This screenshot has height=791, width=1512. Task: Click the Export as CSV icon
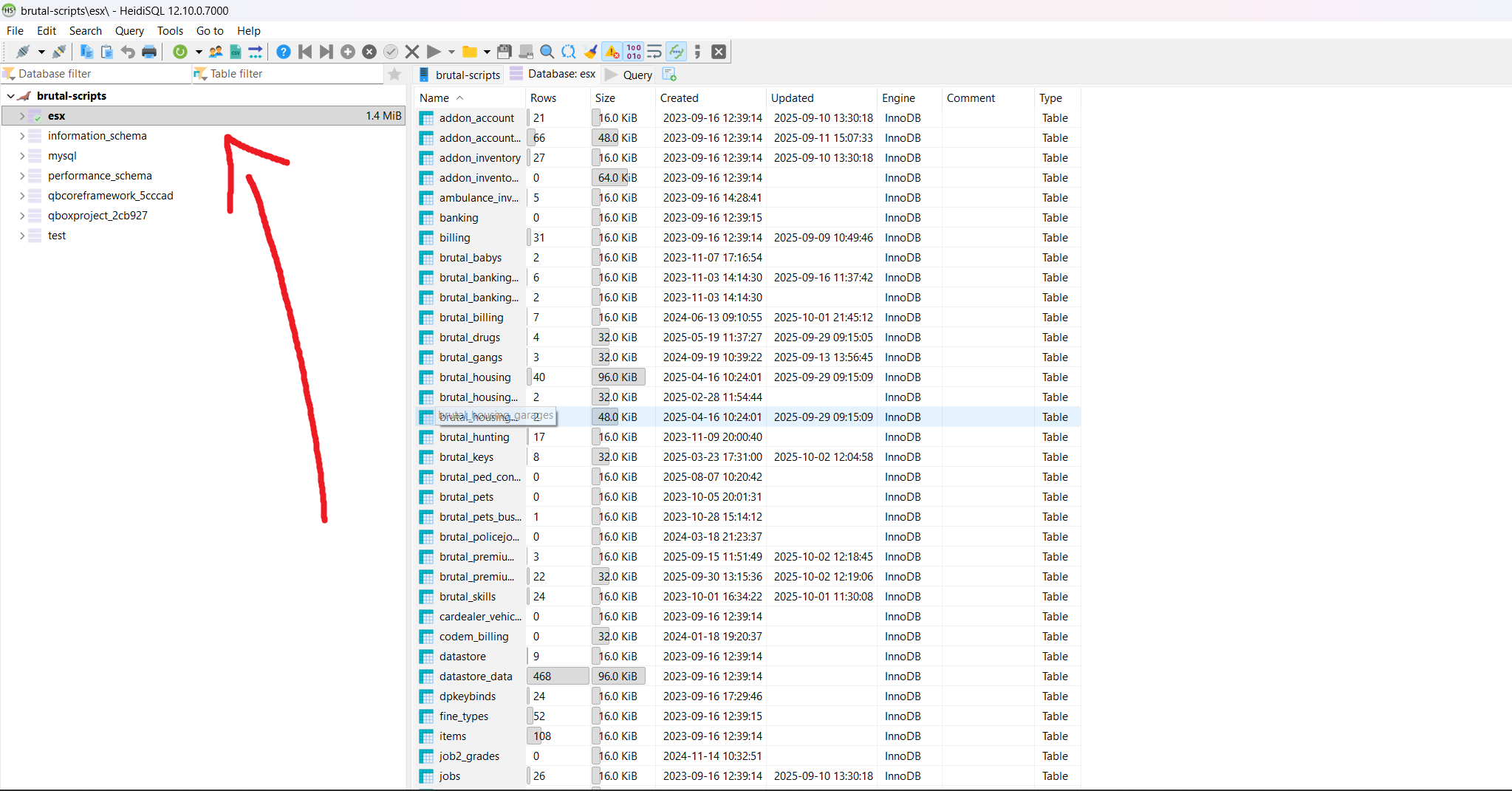tap(236, 52)
